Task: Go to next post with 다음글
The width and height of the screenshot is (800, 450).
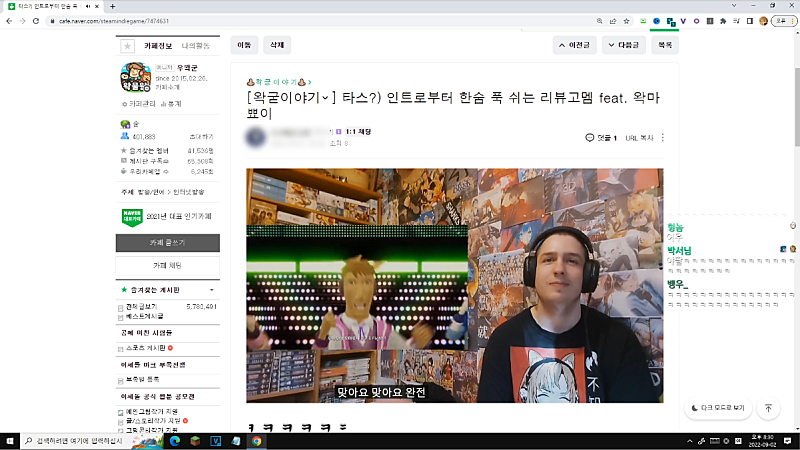Action: [623, 45]
